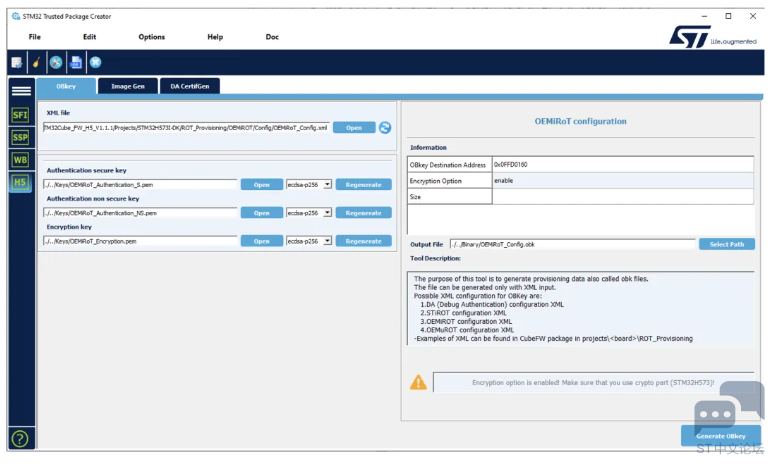Viewport: 773px width, 464px height.
Task: Open authentication secure key file
Action: click(x=262, y=184)
